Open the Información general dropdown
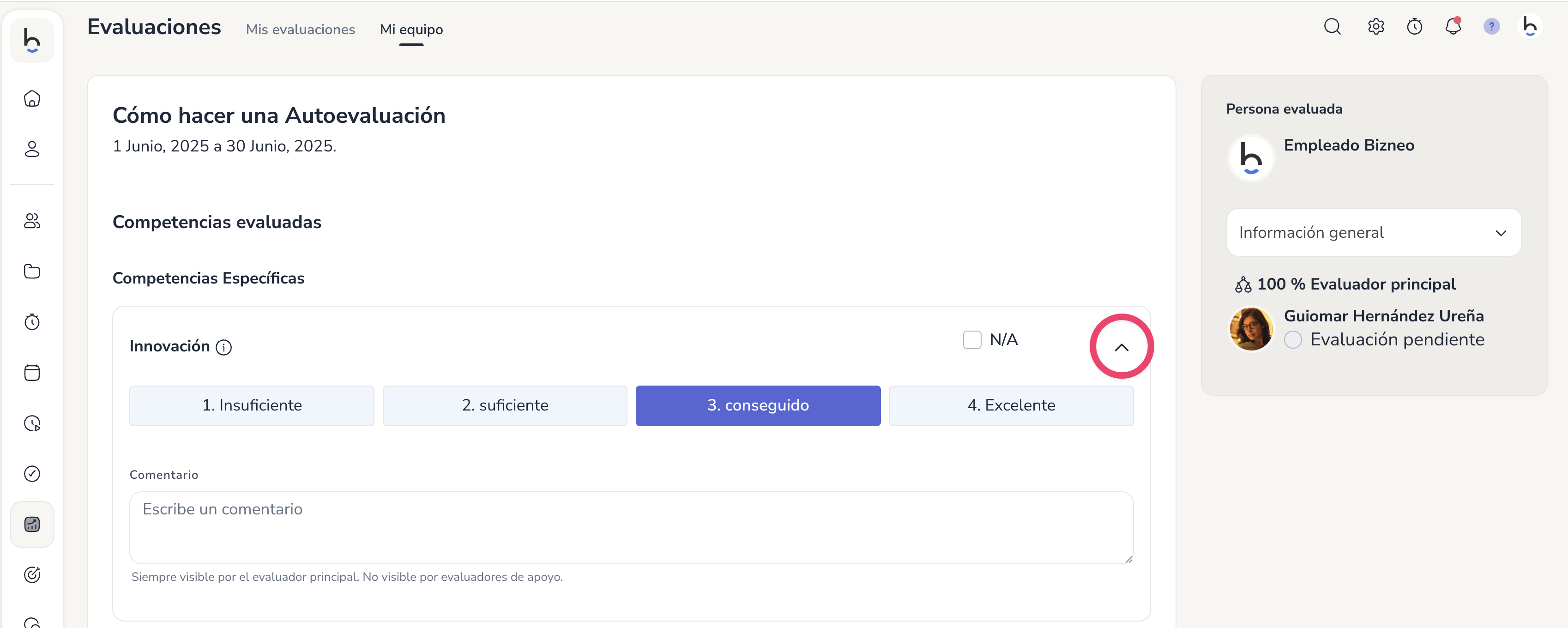1568x628 pixels. click(x=1374, y=232)
